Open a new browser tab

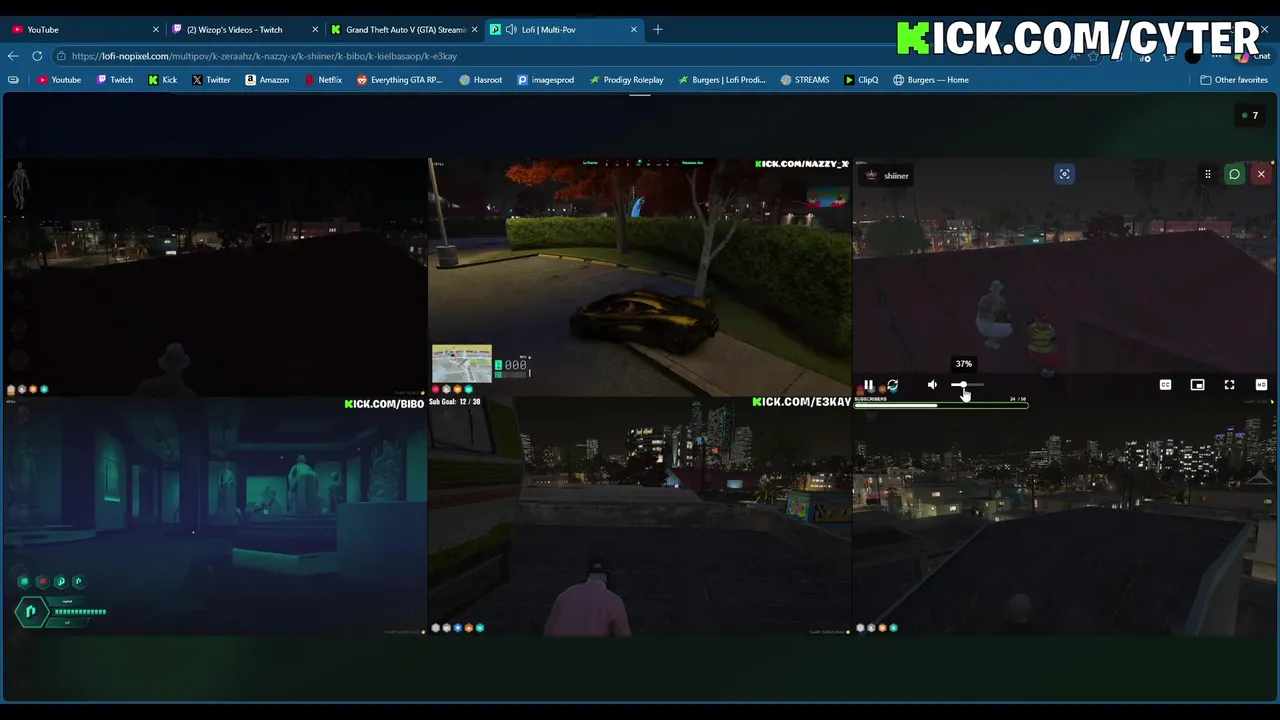(657, 30)
